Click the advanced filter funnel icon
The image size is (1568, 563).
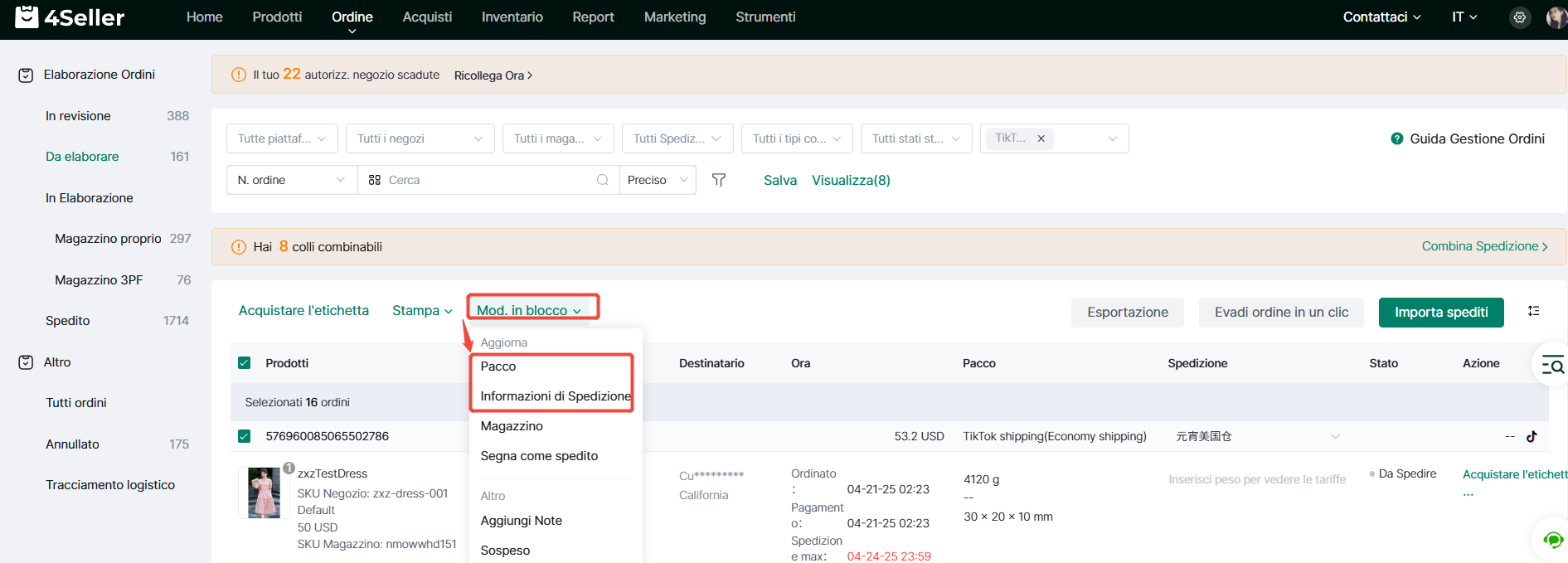coord(719,180)
